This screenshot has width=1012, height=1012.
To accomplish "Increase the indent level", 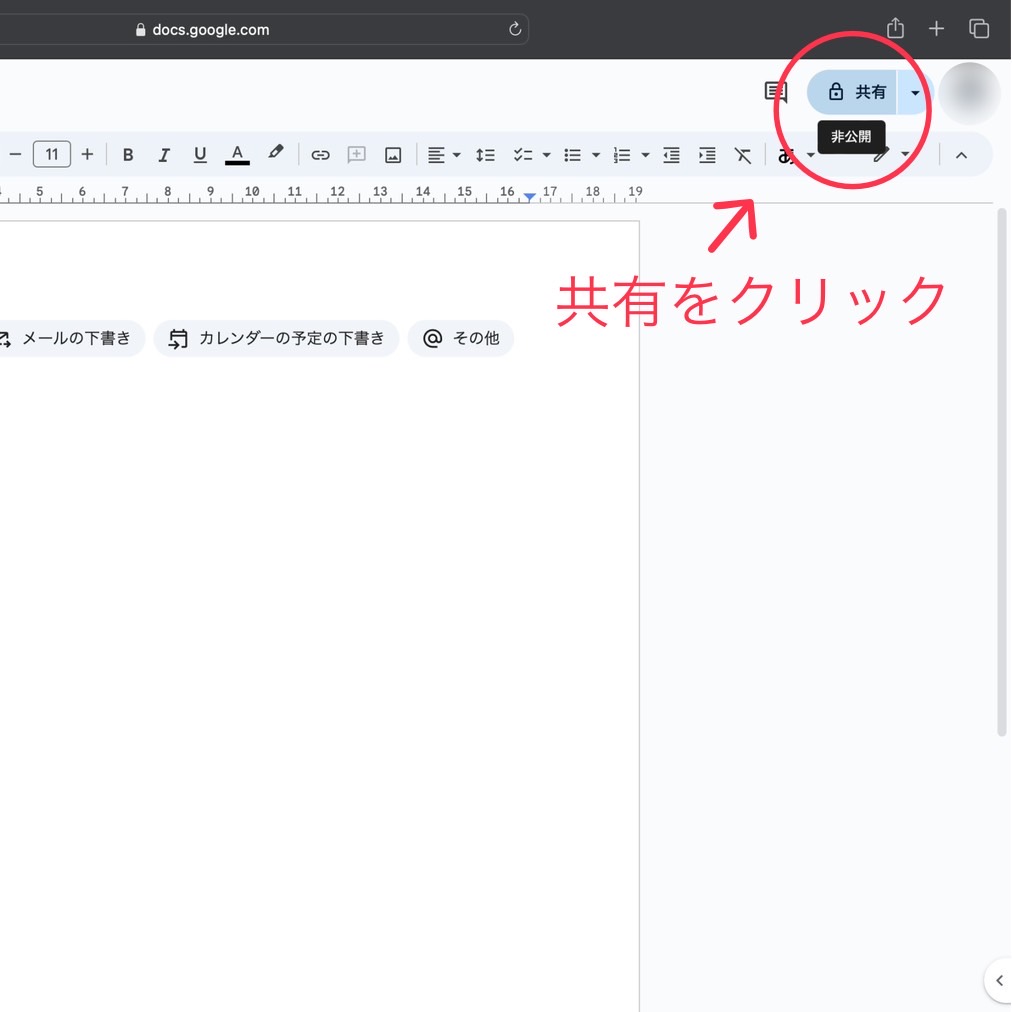I will coord(707,155).
